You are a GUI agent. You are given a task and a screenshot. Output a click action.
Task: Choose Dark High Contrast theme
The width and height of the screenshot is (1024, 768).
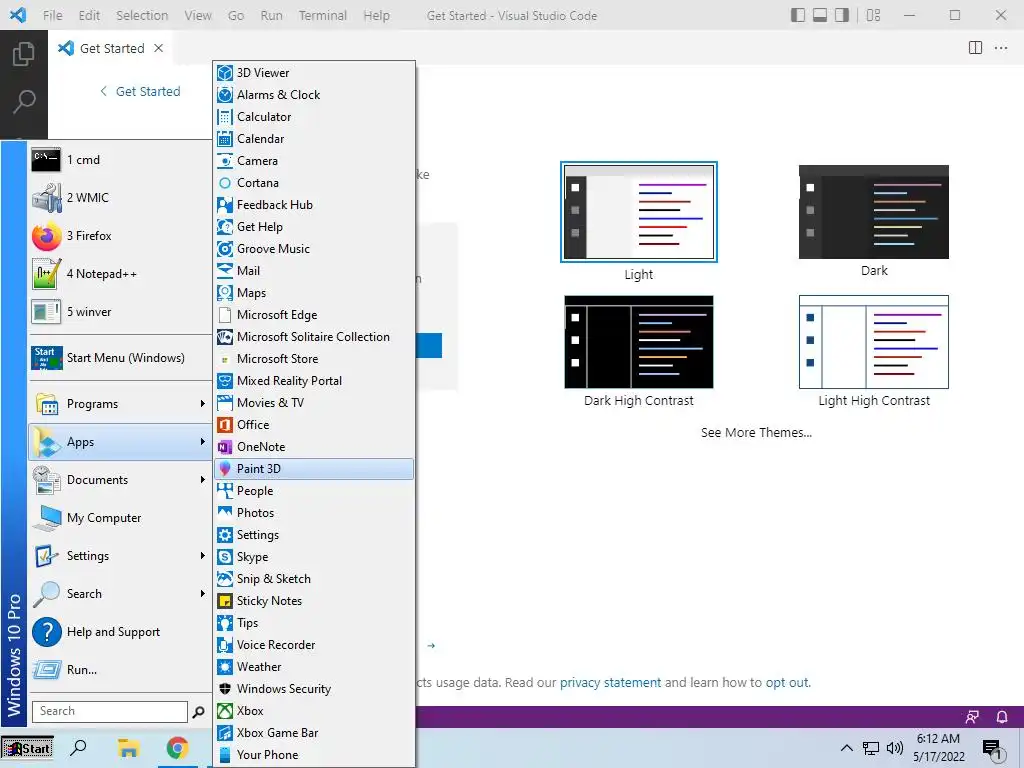[x=639, y=342]
